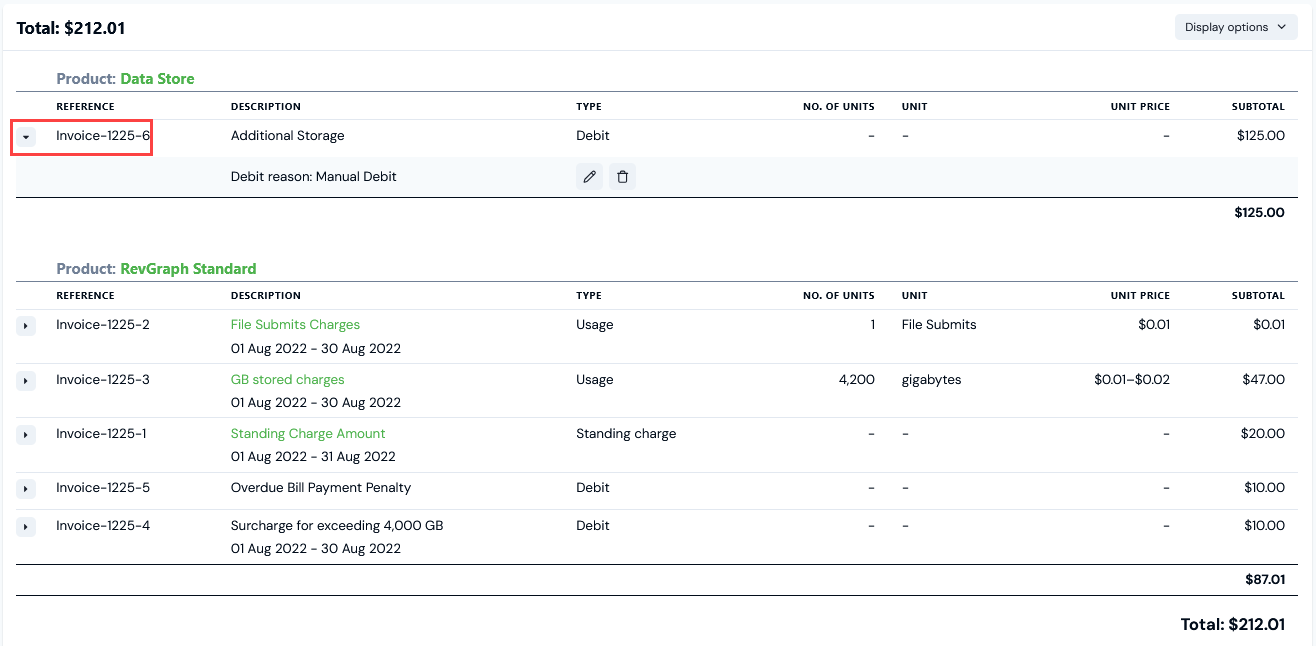Expand the Invoice-1225-3 row
Viewport: 1316px width, 646px height.
tap(26, 381)
